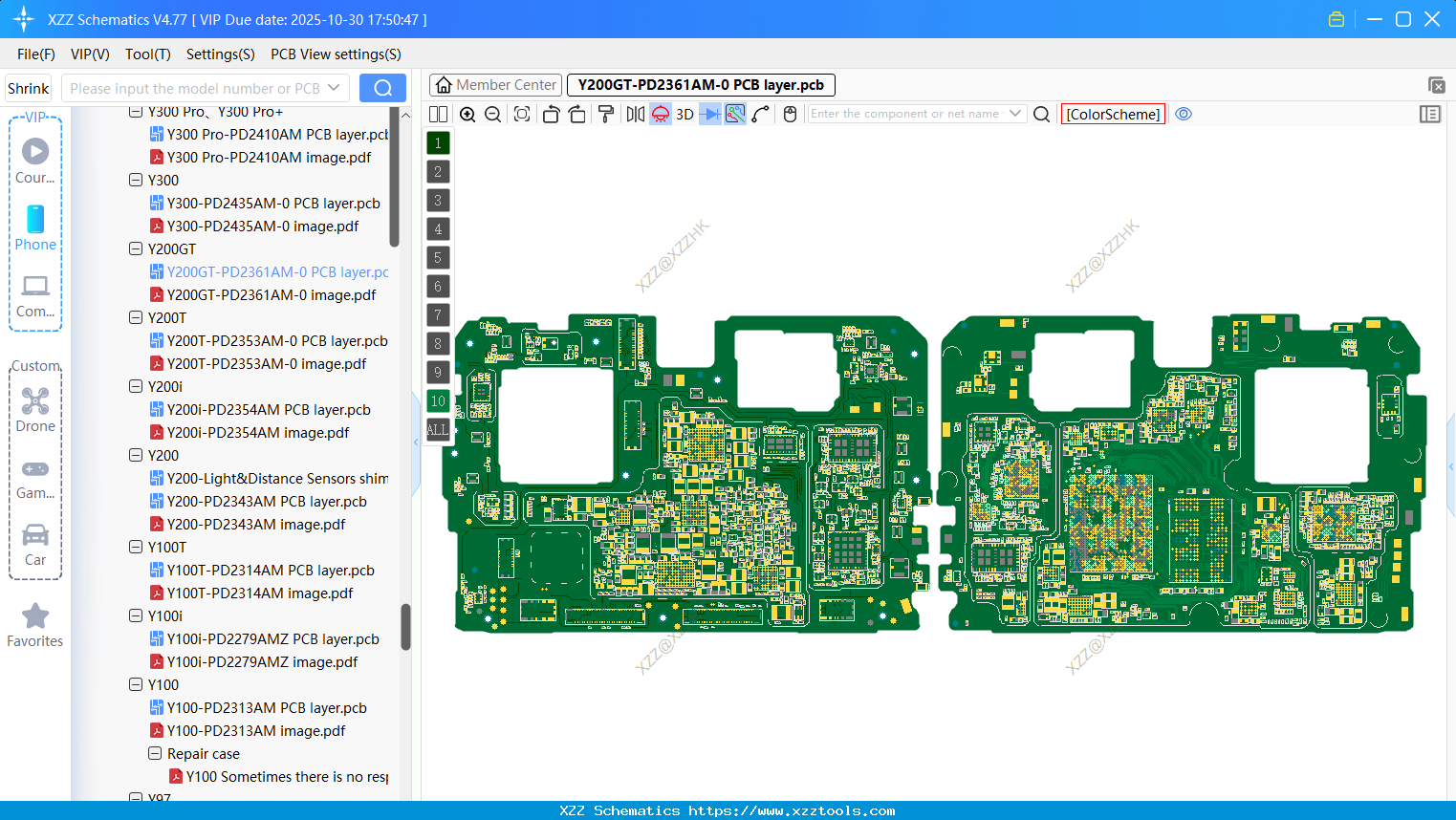Activate the hand pan tool

[x=790, y=114]
